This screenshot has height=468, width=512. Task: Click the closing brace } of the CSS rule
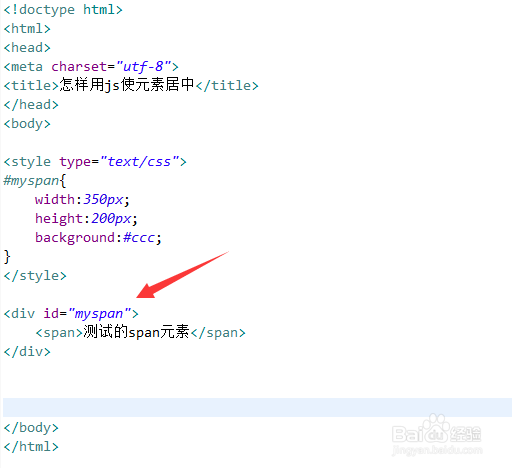pyautogui.click(x=7, y=257)
